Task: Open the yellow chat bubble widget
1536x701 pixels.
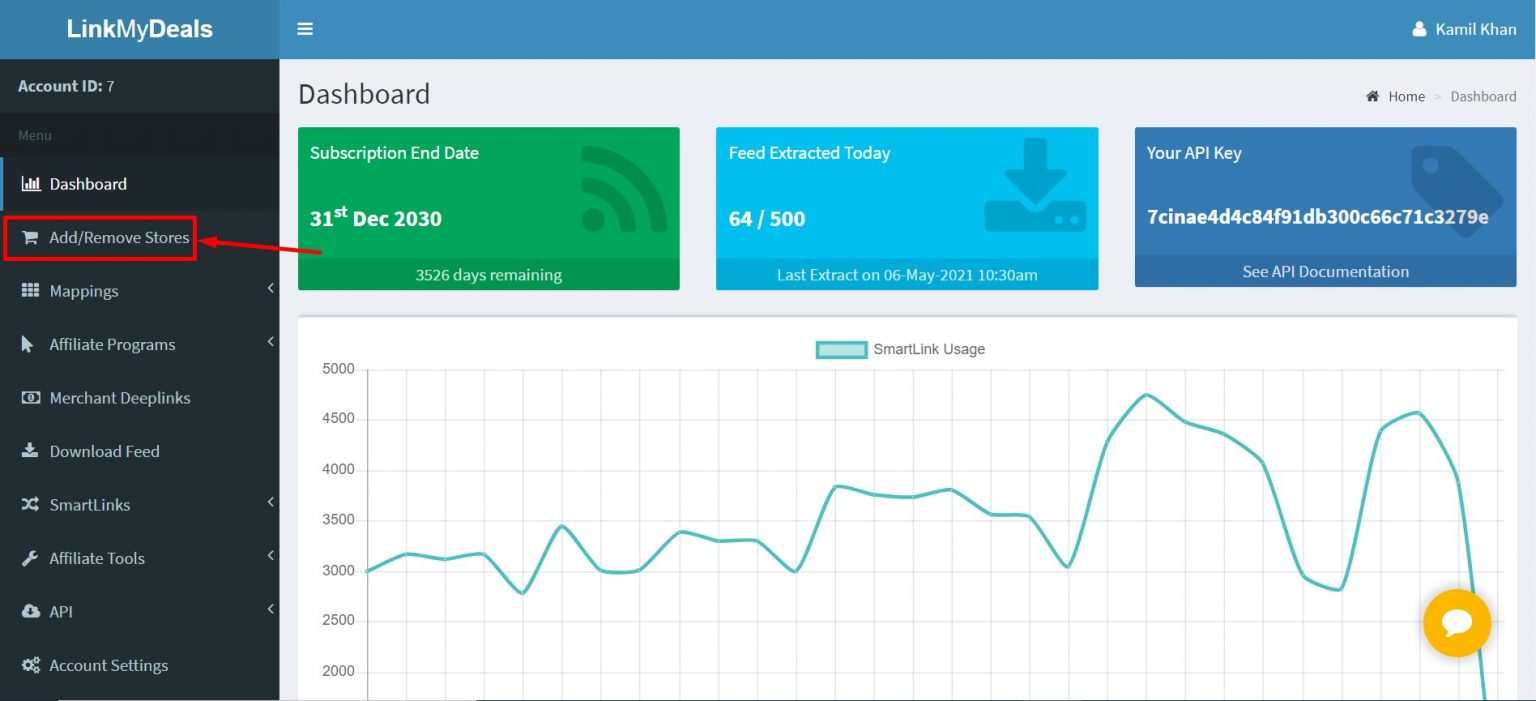Action: pos(1456,623)
